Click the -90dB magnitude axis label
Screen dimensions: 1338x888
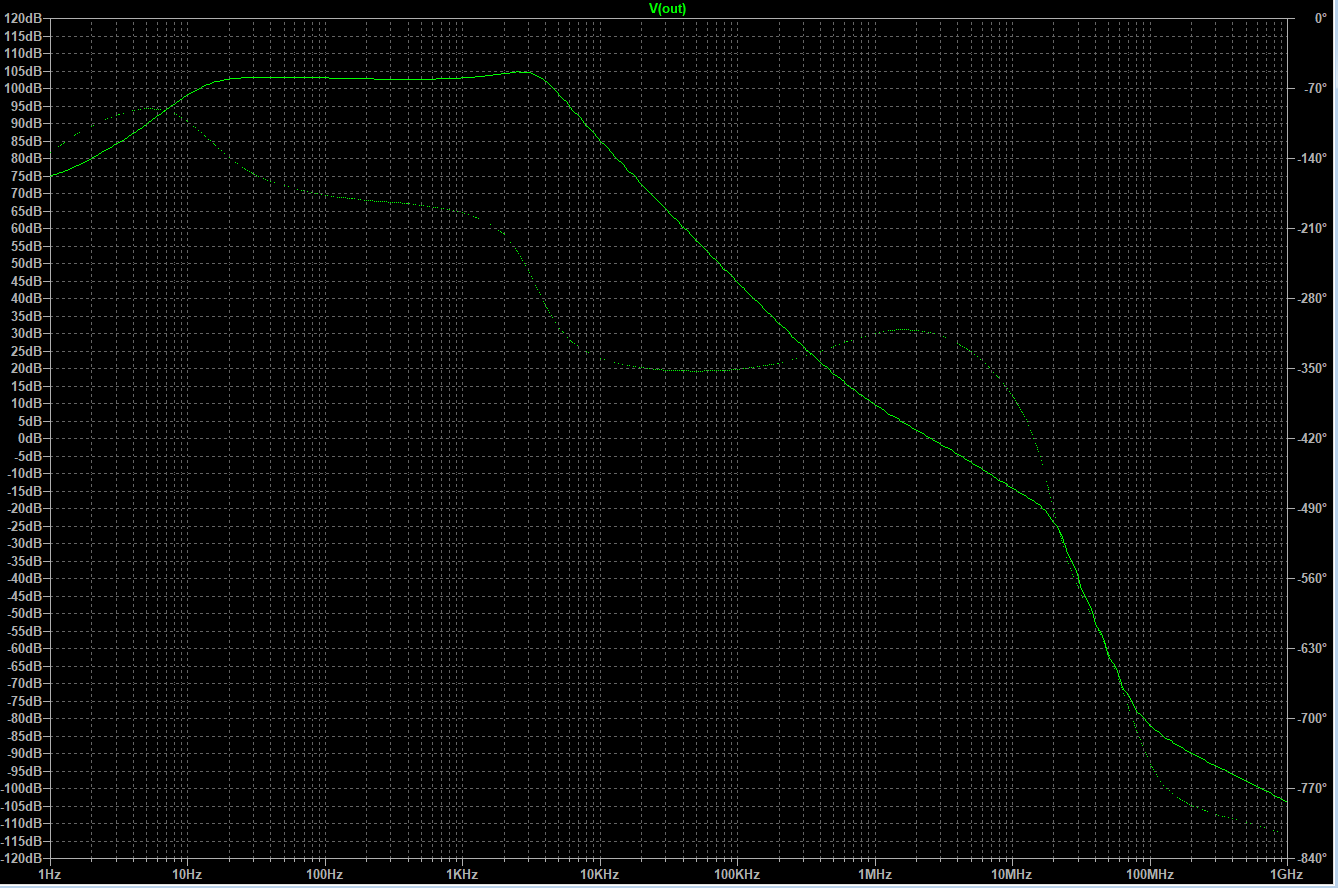coord(25,753)
